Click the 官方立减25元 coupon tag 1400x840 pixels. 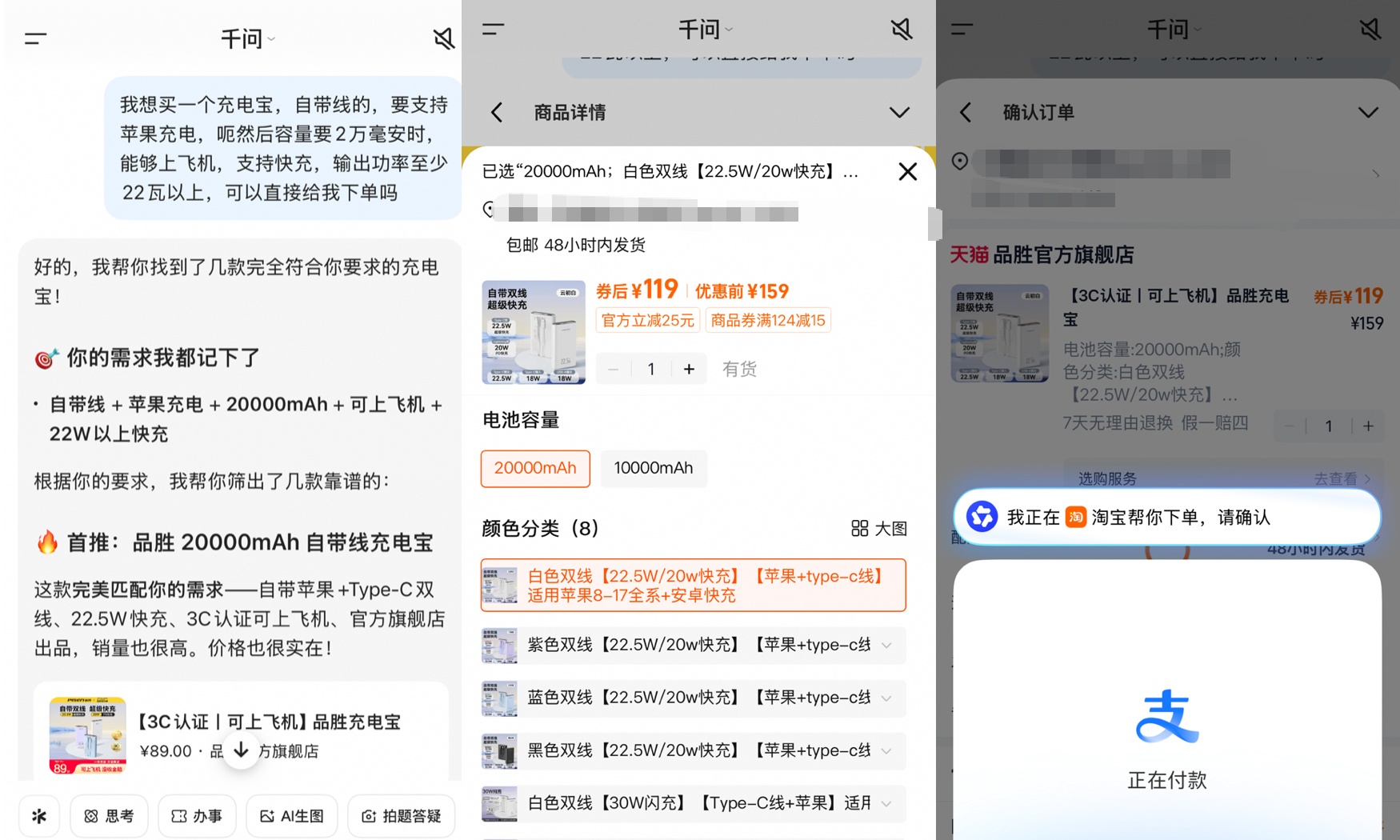(x=648, y=320)
